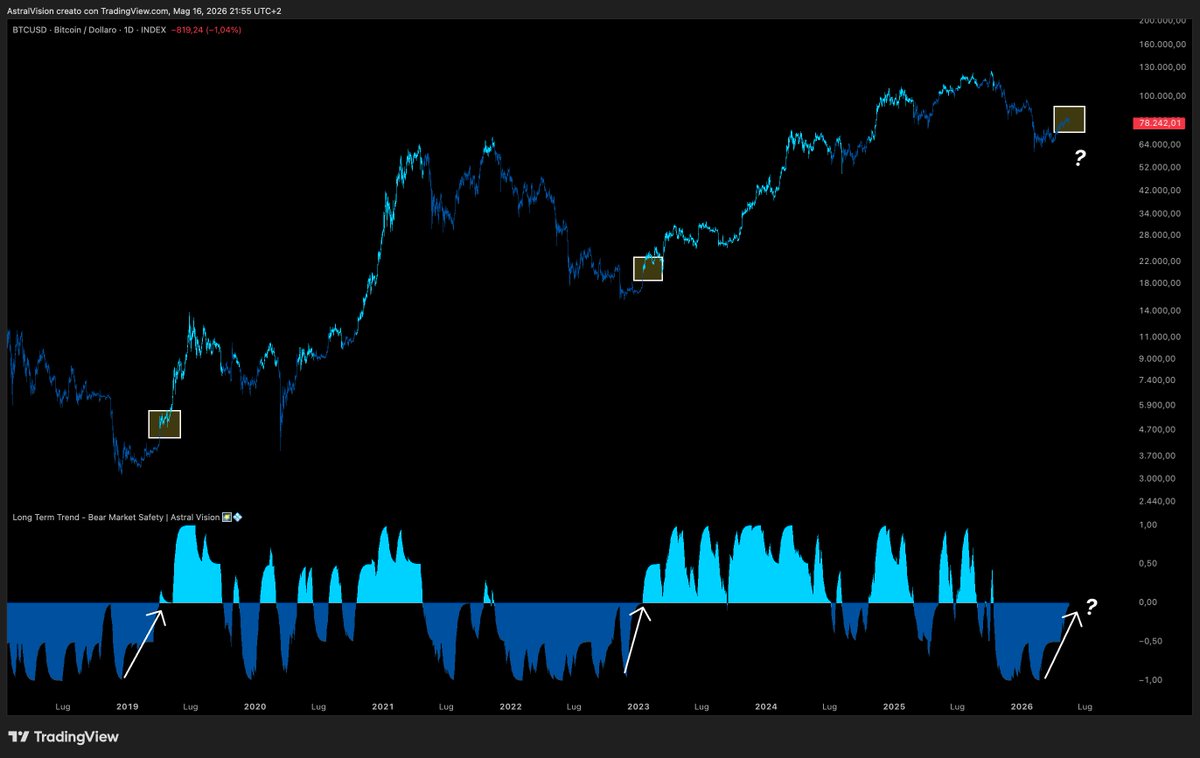Click the 18.000,00 price axis label
1200x758 pixels.
[x=1160, y=284]
